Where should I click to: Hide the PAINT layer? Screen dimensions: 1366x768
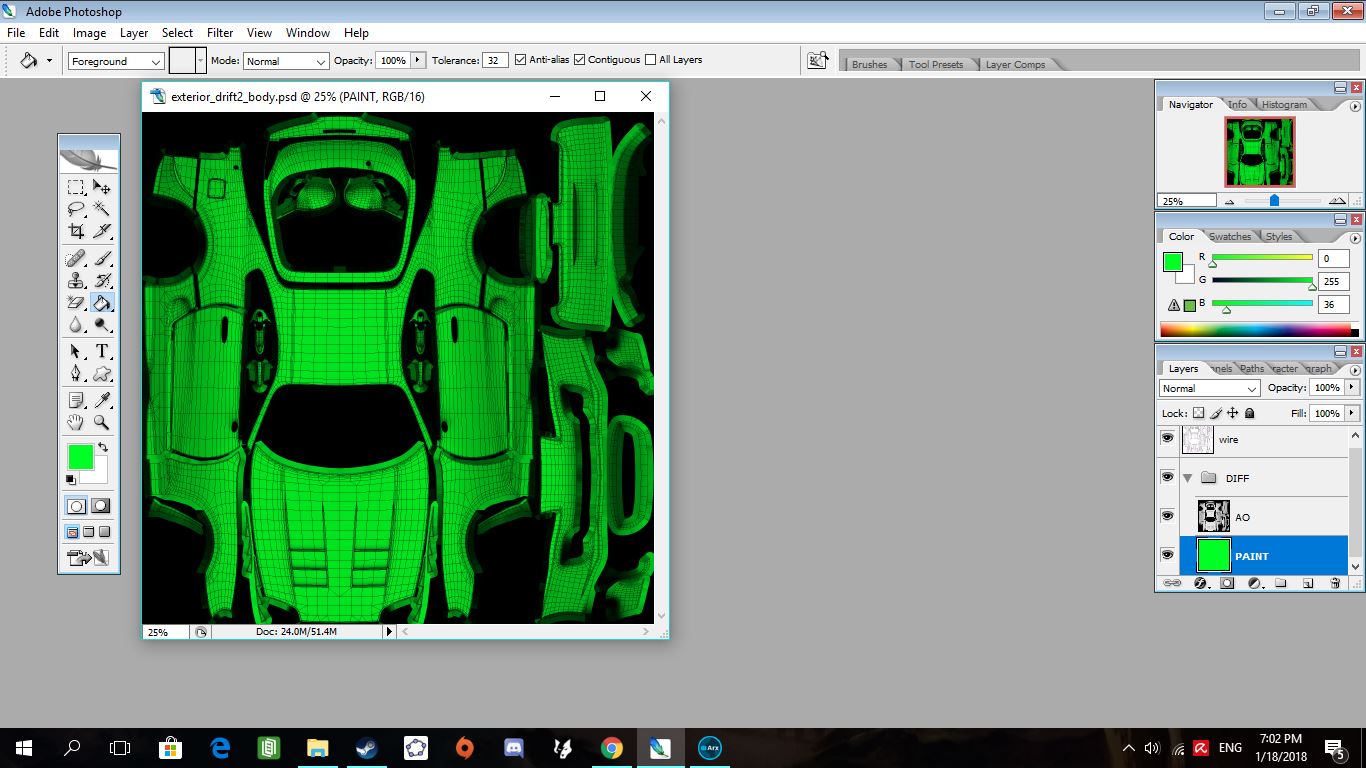(1167, 555)
